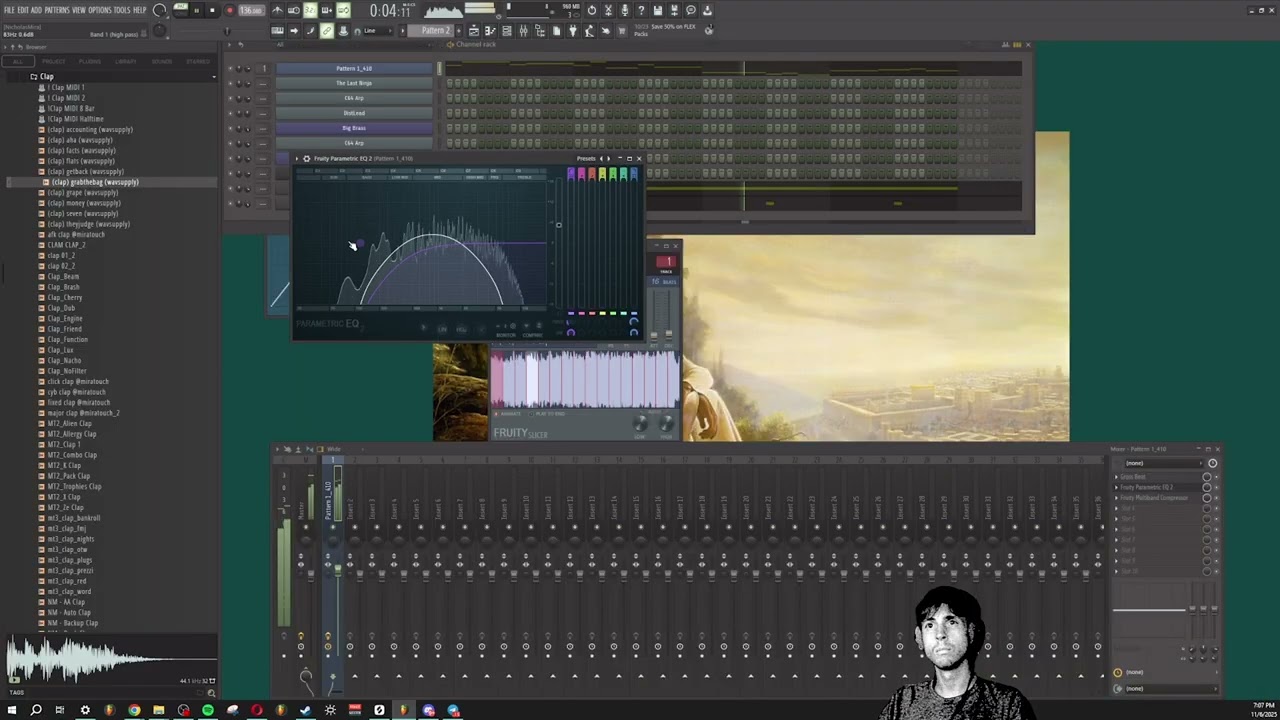Open Spotify from the taskbar
Image resolution: width=1280 pixels, height=720 pixels.
tap(207, 710)
